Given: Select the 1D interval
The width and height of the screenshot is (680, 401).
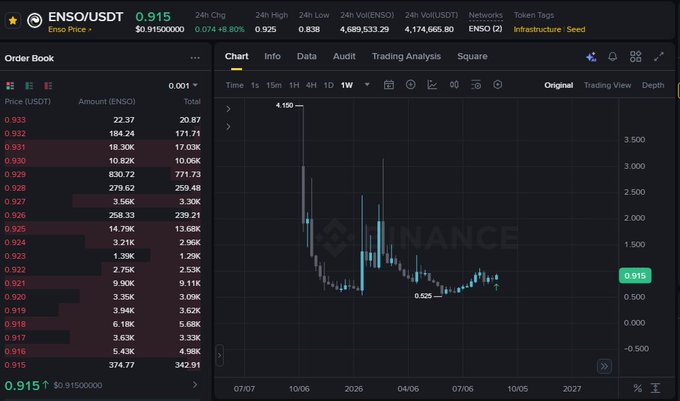Looking at the screenshot, I should click(329, 85).
